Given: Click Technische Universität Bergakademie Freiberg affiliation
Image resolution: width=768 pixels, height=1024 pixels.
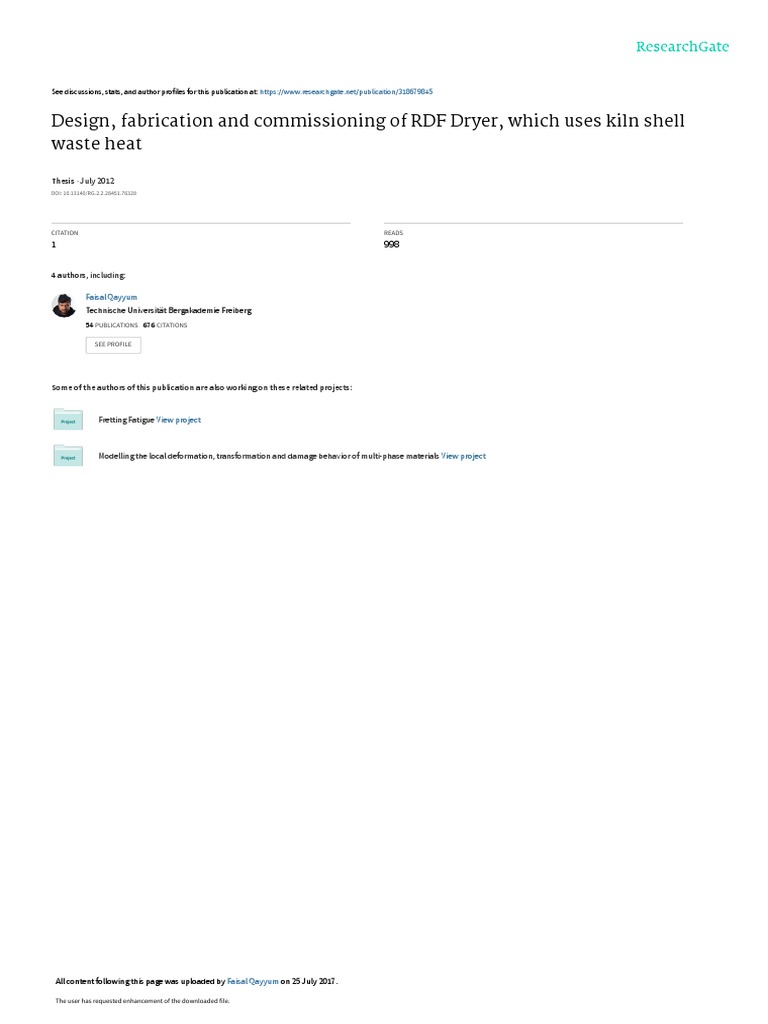Looking at the screenshot, I should click(x=168, y=311).
